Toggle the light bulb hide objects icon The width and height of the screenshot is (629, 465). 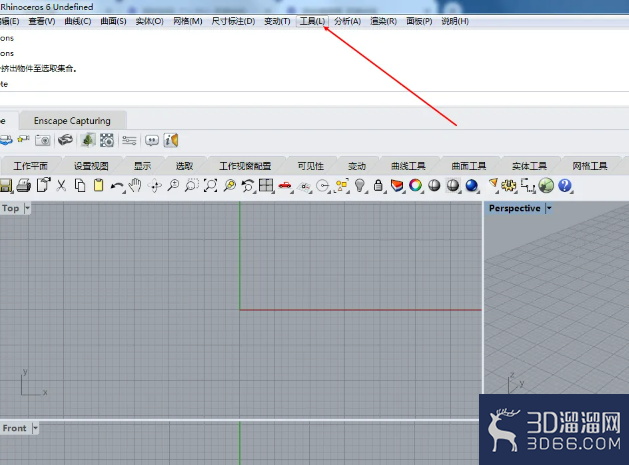[360, 185]
